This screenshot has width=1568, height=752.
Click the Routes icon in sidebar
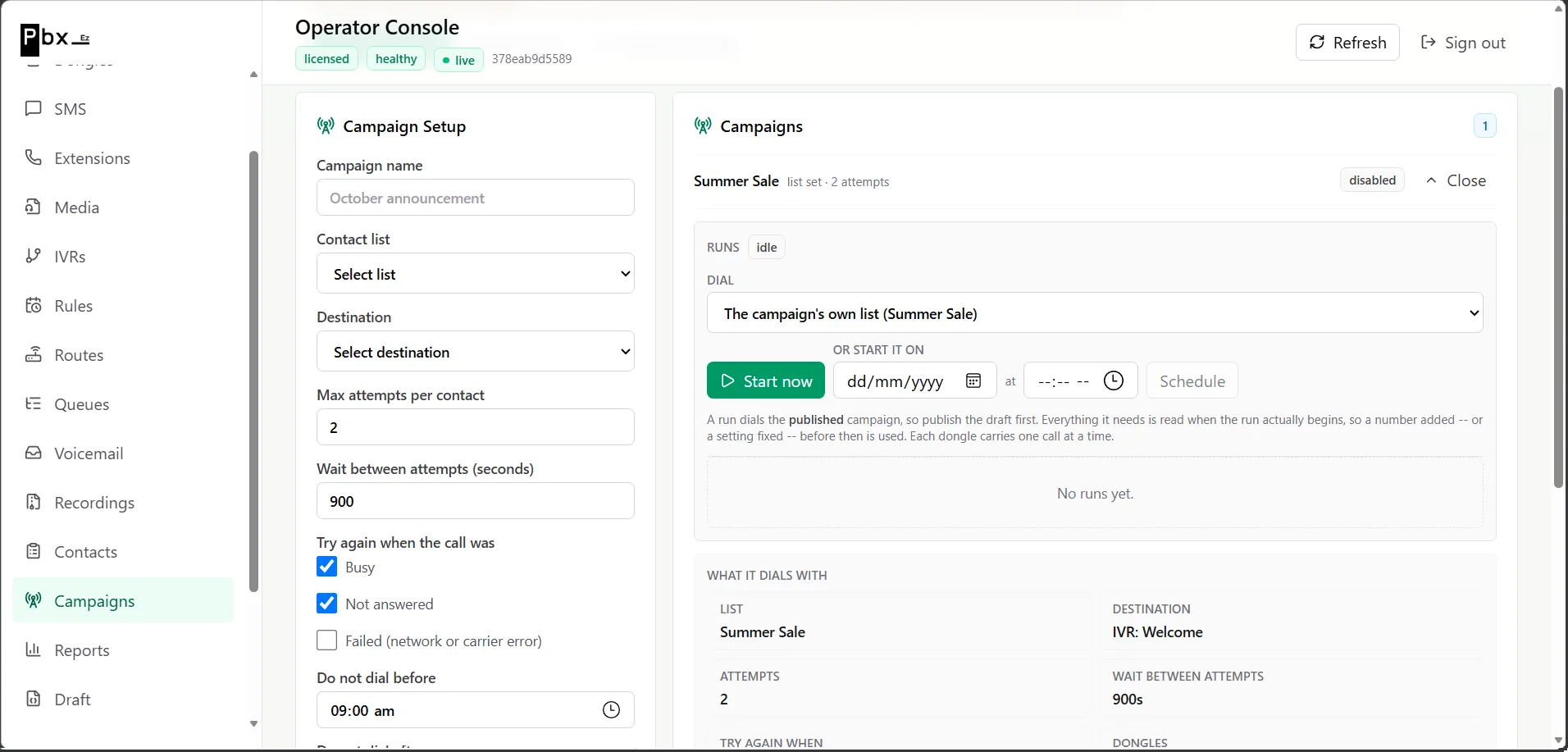(34, 354)
